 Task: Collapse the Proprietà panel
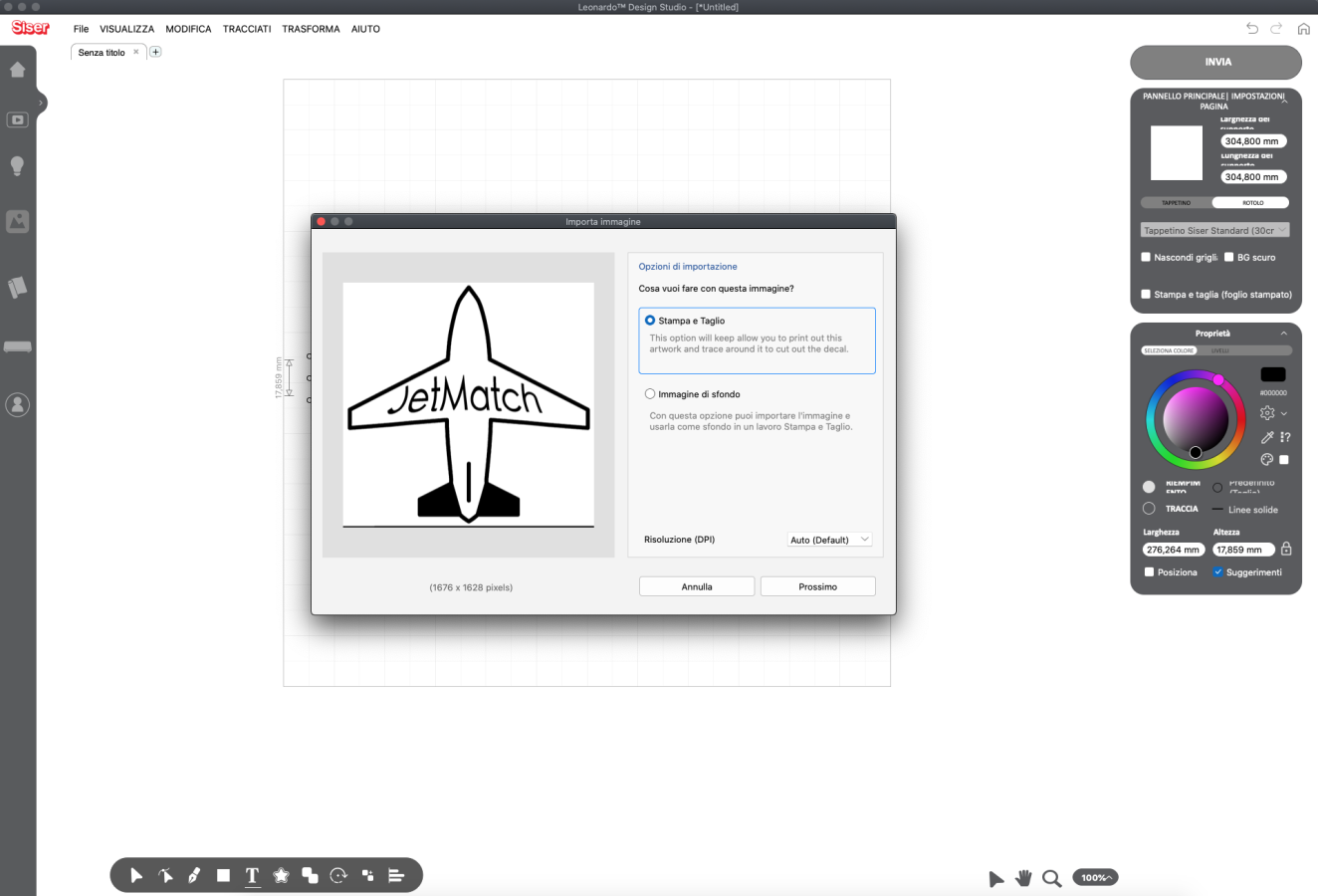[1283, 334]
